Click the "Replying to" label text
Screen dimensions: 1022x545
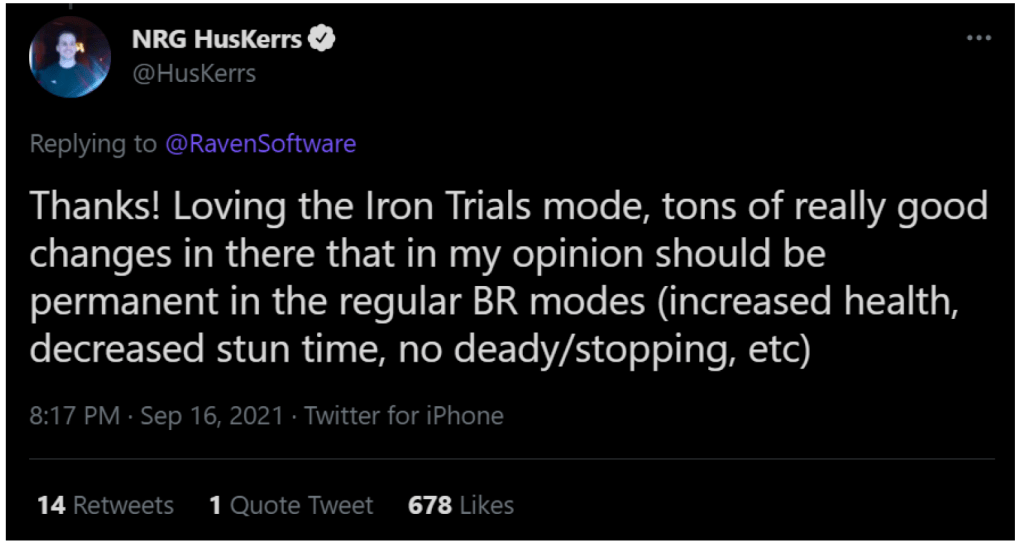click(x=93, y=144)
